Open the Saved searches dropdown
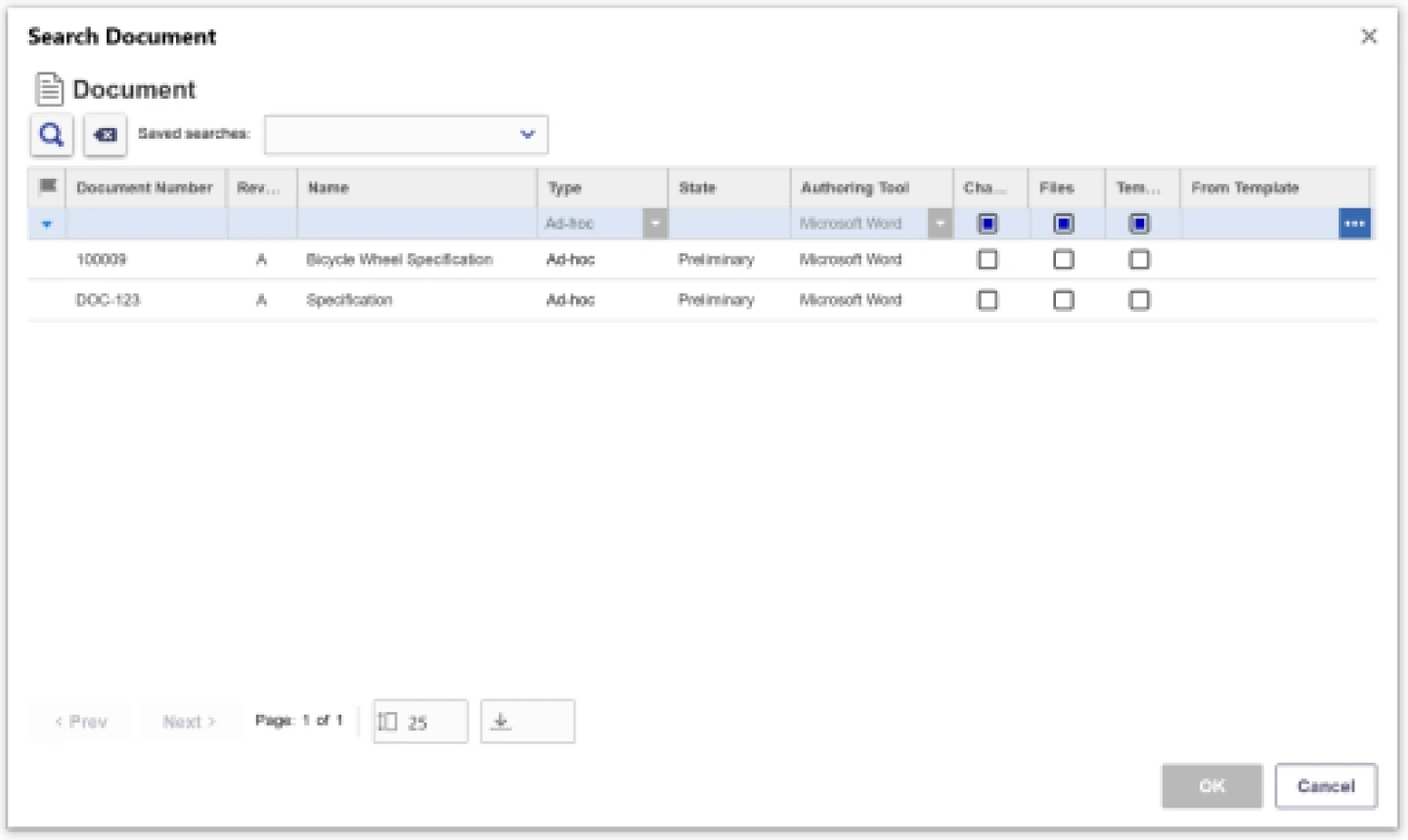This screenshot has width=1408, height=840. pos(406,135)
